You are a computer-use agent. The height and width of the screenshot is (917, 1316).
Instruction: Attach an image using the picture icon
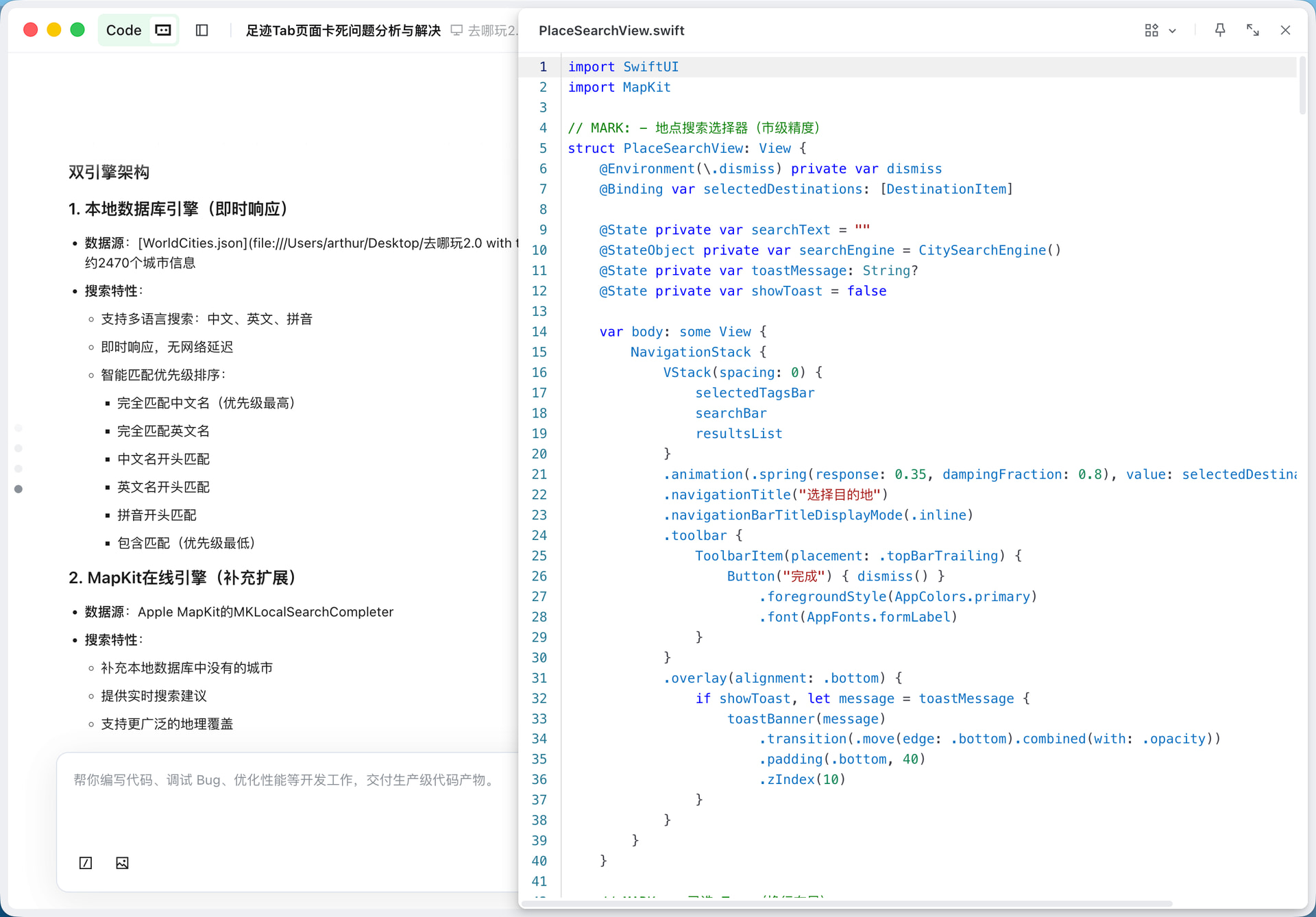(122, 863)
